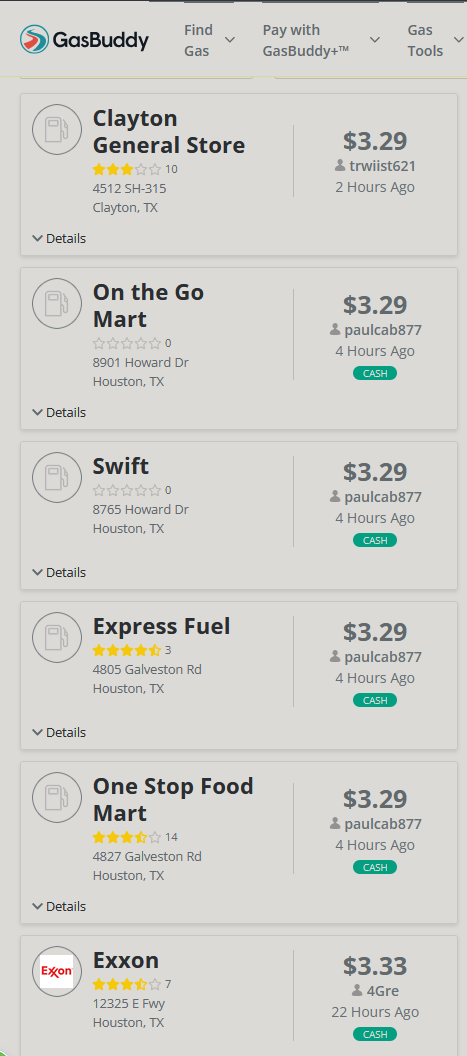Open Pay with GasBuddy+ menu
Screen dimensions: 467x1056
[x=321, y=40]
